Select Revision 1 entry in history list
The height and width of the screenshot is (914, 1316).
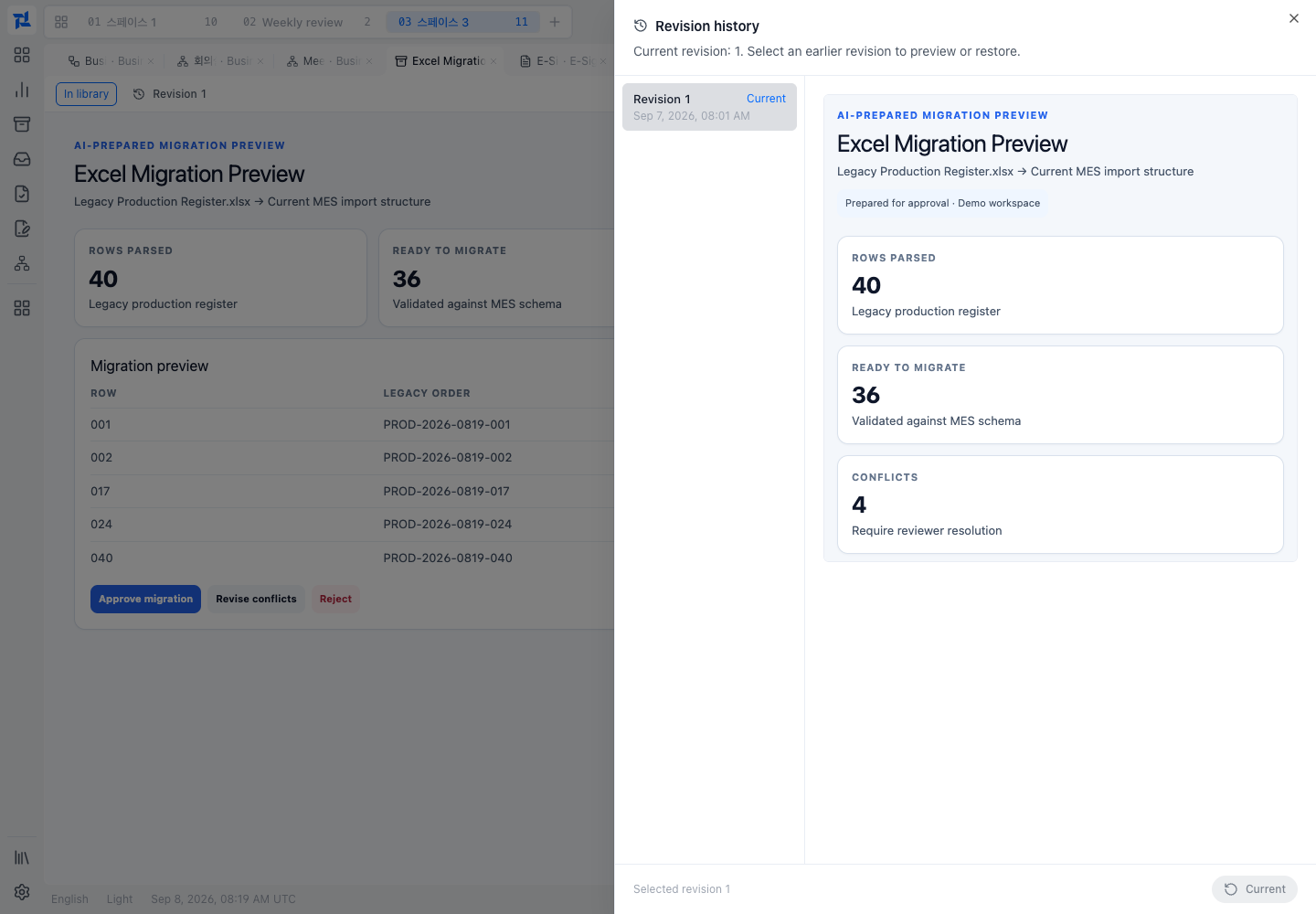point(709,107)
